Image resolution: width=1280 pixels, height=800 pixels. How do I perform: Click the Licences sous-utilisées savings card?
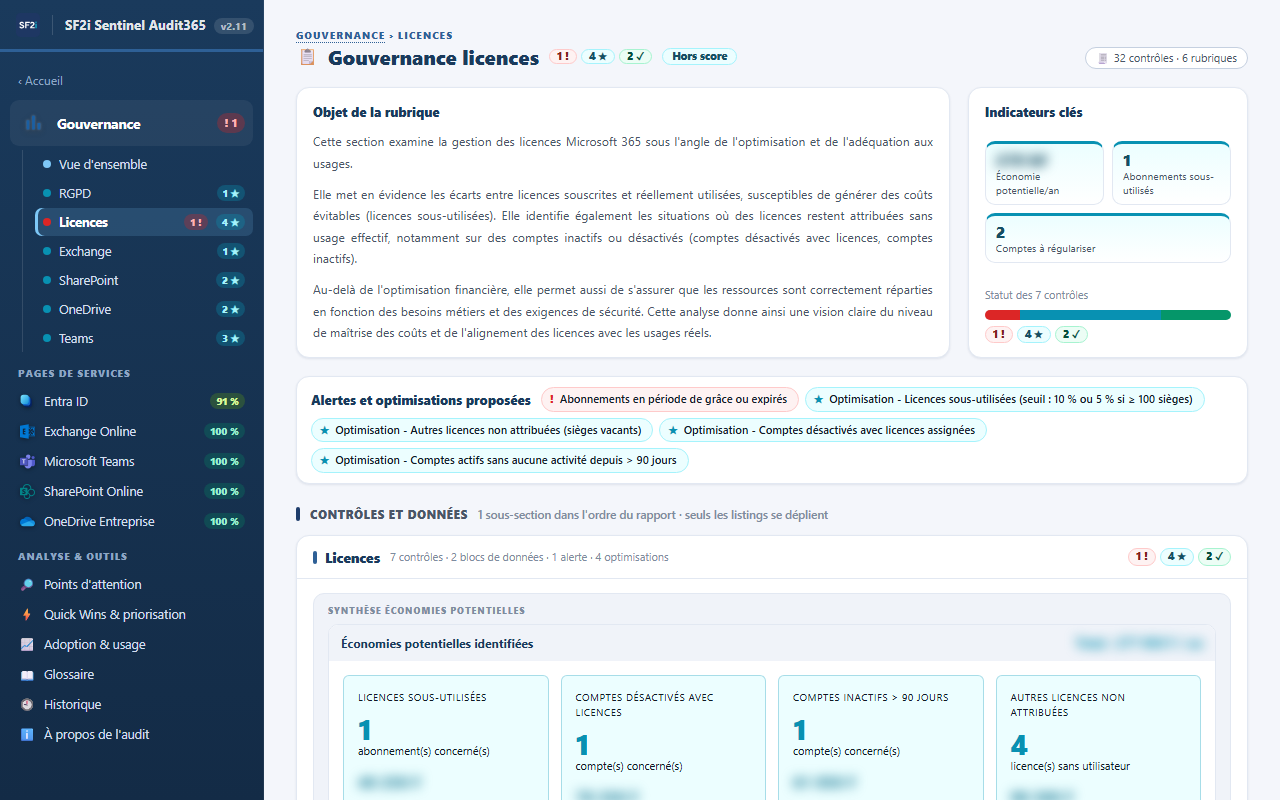click(446, 738)
